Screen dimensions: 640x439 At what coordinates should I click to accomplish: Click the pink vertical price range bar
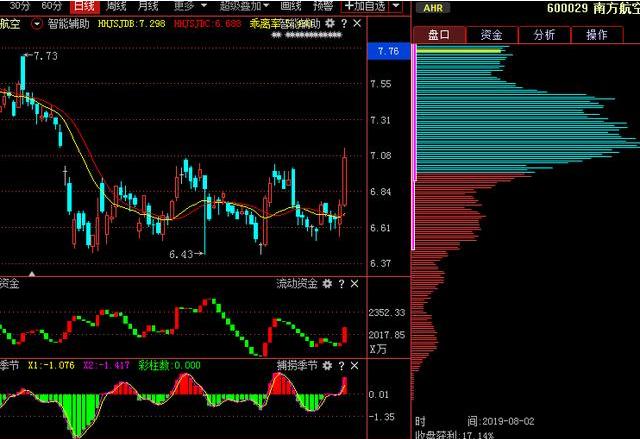pos(413,147)
